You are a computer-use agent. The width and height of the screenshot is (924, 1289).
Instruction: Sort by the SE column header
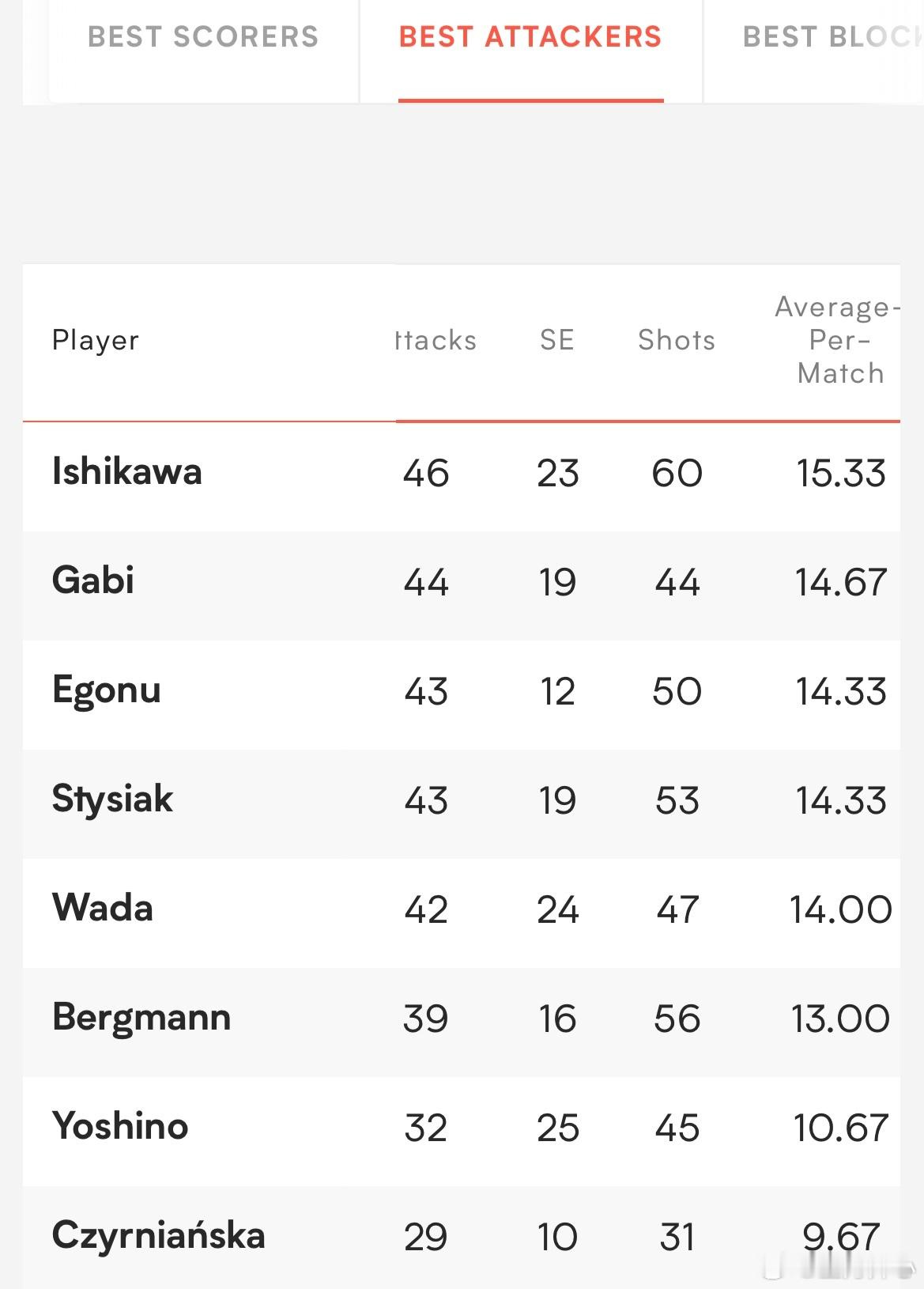pos(557,340)
